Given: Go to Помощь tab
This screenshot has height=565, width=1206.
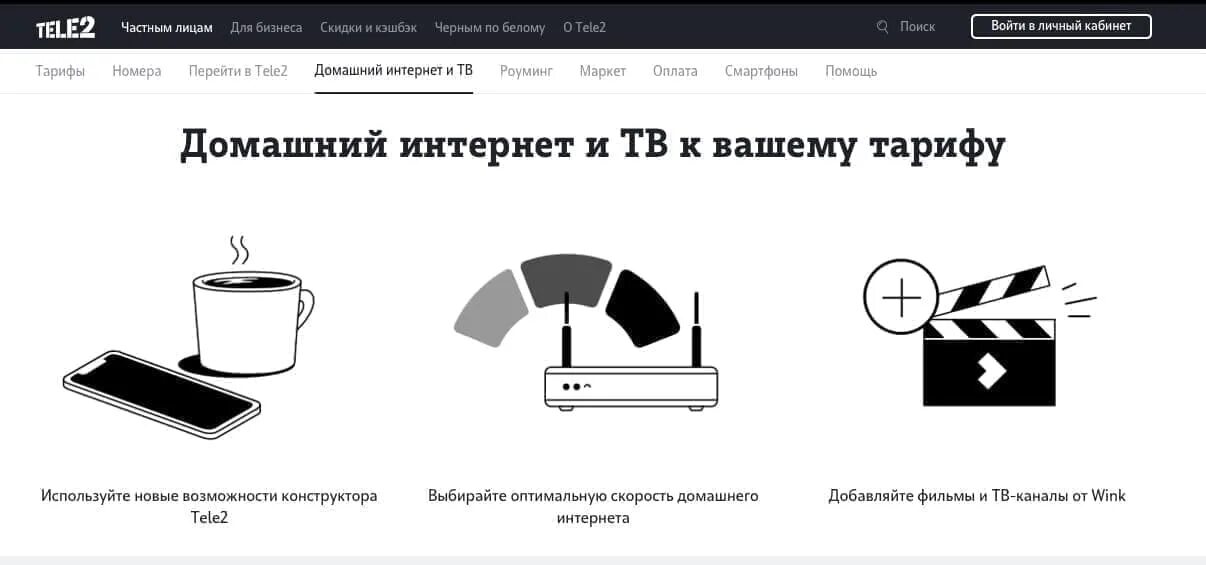Looking at the screenshot, I should click(851, 71).
